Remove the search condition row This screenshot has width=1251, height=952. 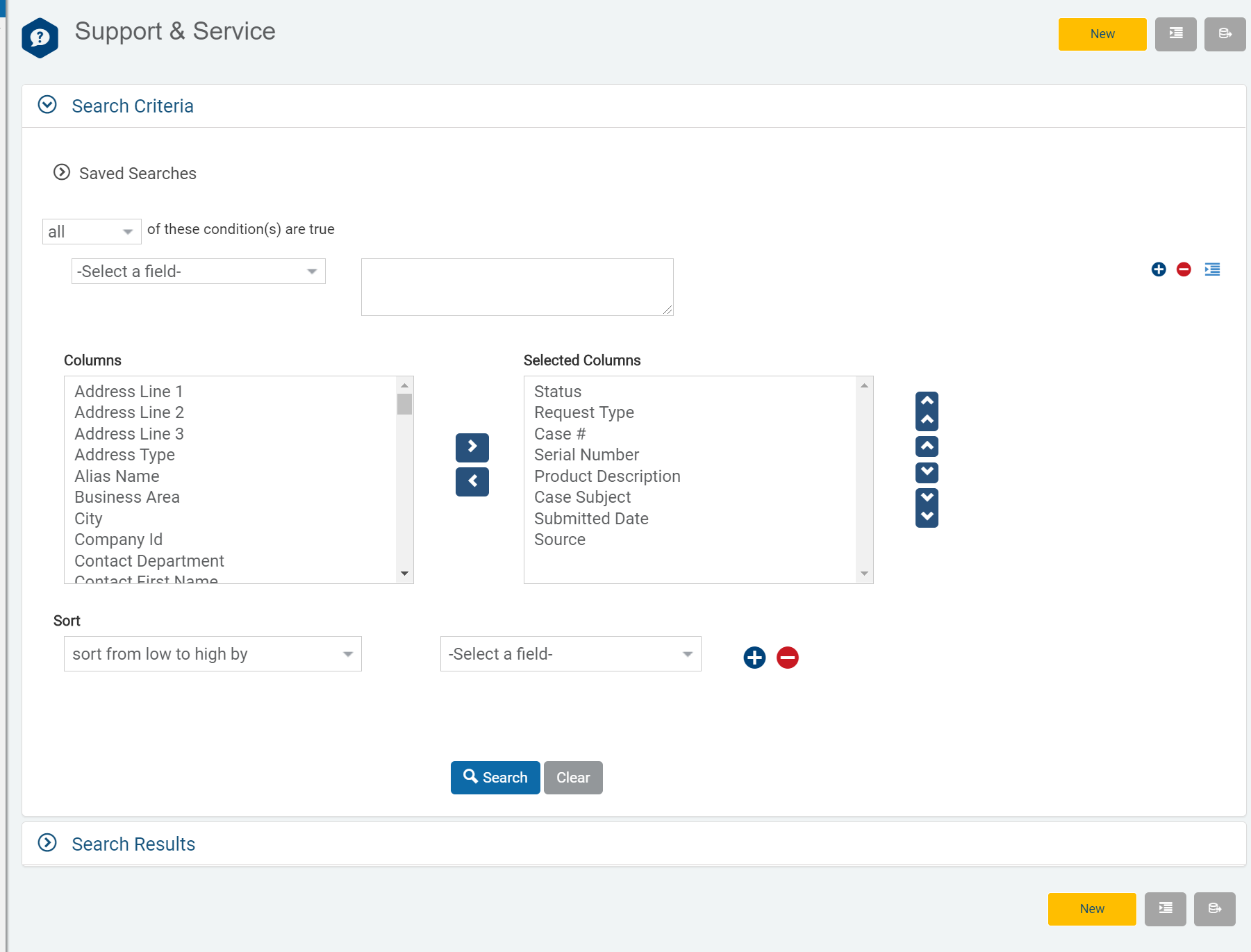pyautogui.click(x=1184, y=269)
